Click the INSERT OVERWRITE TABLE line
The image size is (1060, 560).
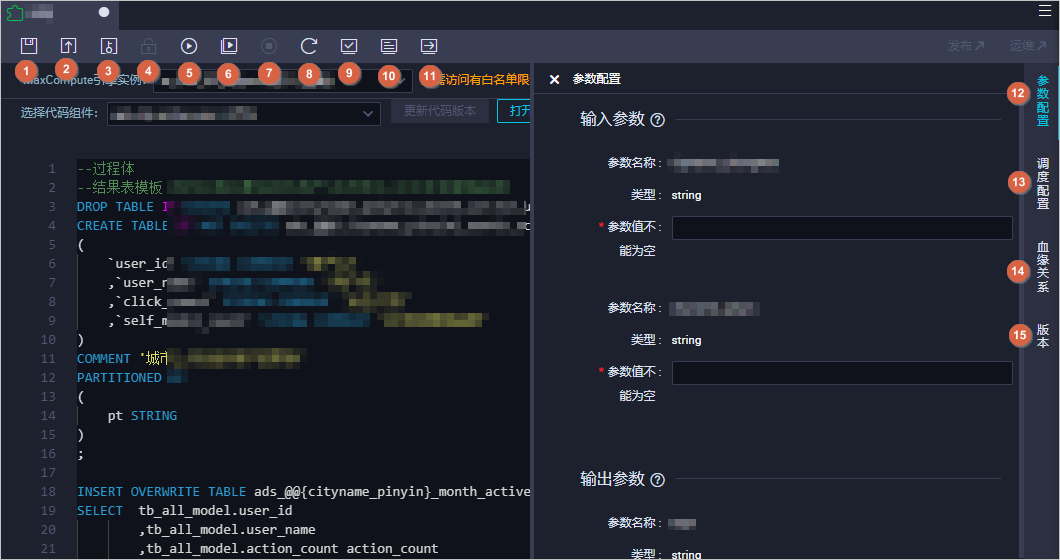[x=303, y=492]
